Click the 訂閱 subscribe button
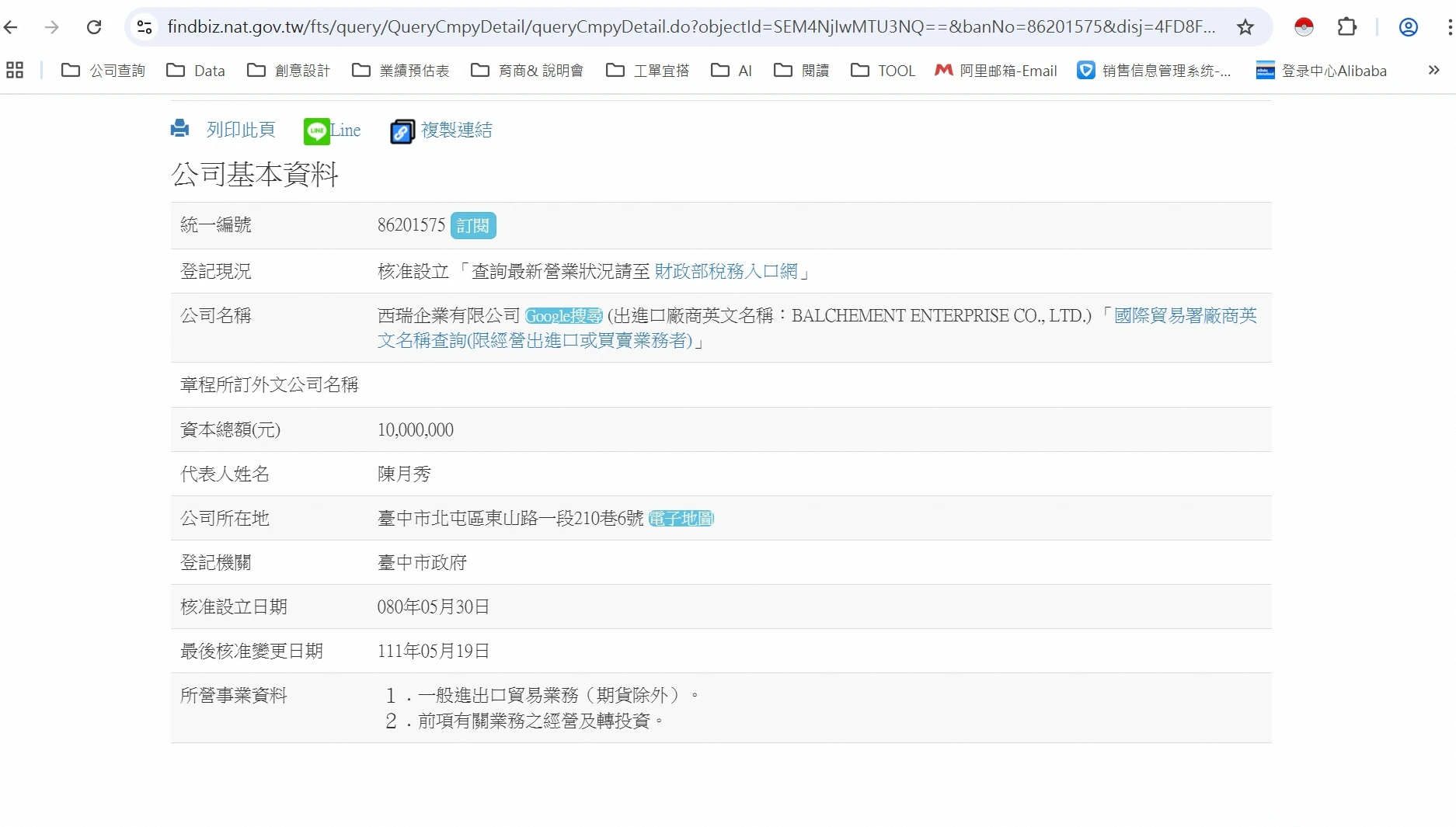The height and width of the screenshot is (827, 1456). [x=472, y=226]
